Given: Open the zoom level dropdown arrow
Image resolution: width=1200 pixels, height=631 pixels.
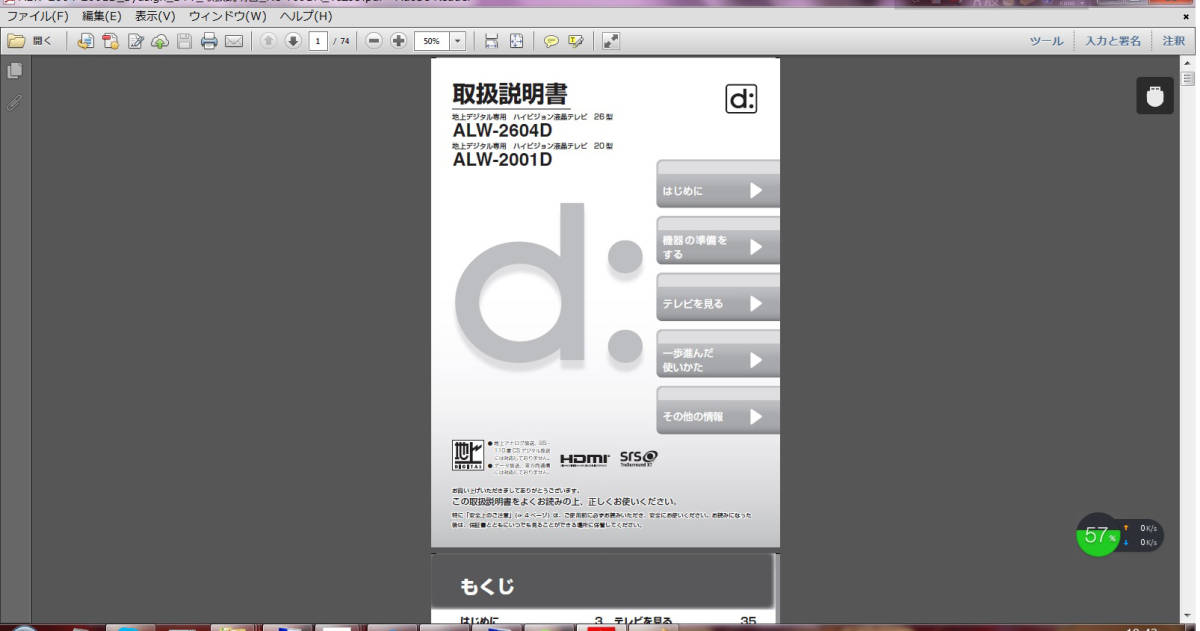Looking at the screenshot, I should tap(458, 41).
